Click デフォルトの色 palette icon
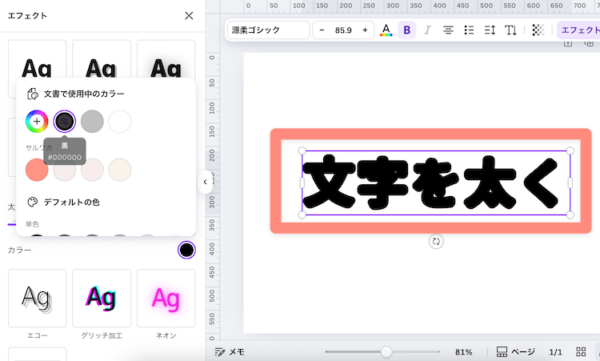 pos(33,202)
